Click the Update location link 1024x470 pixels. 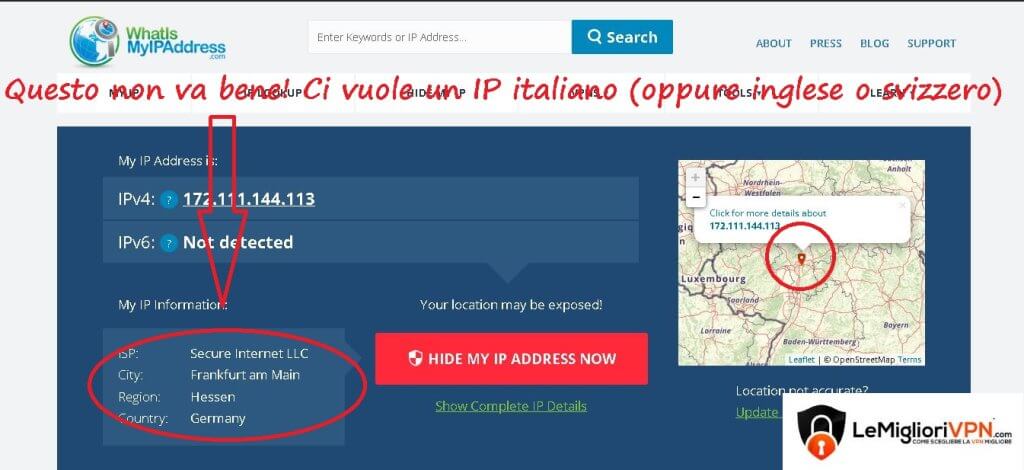click(x=758, y=412)
